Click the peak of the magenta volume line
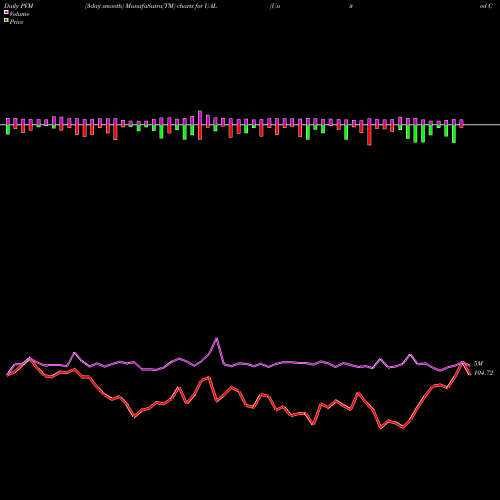 click(x=217, y=339)
